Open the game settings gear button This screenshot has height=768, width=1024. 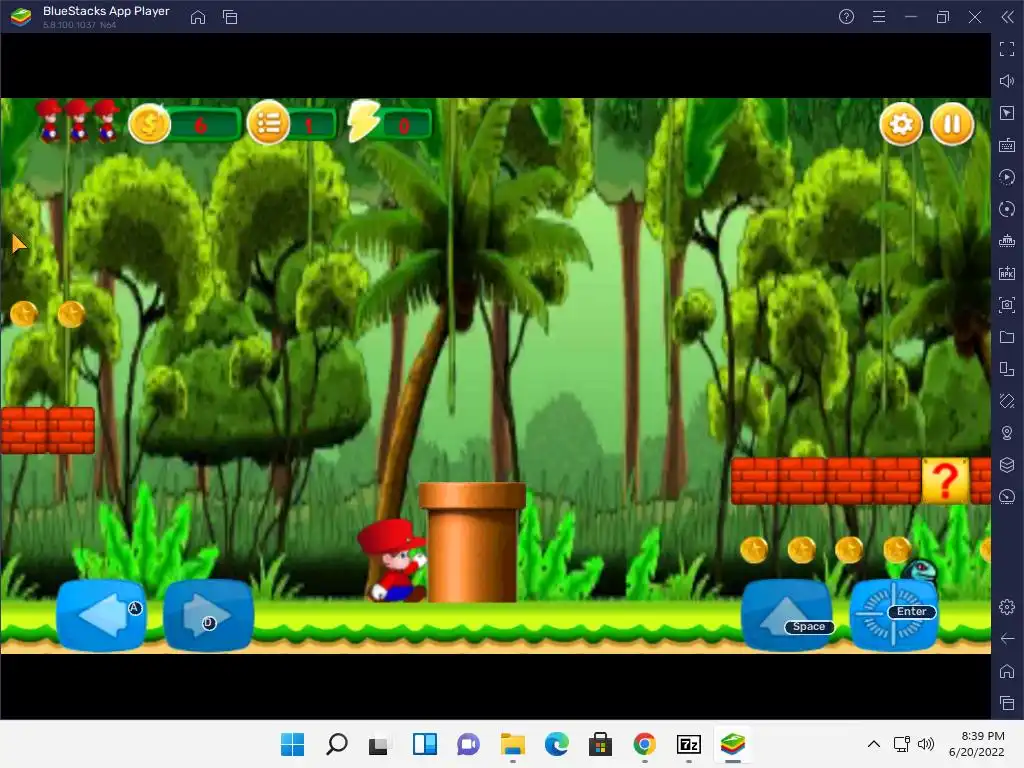point(901,123)
